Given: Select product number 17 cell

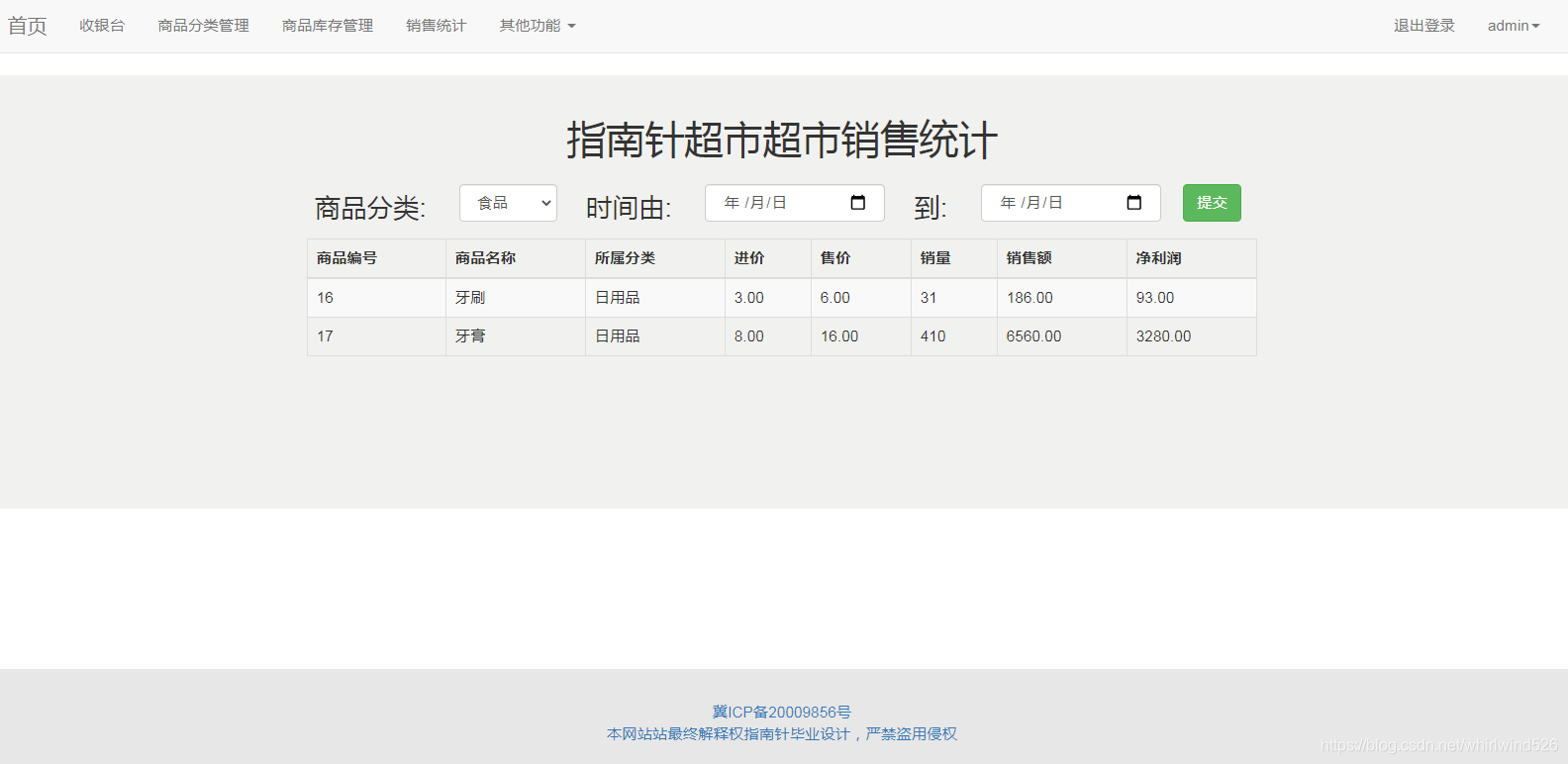Looking at the screenshot, I should (377, 336).
